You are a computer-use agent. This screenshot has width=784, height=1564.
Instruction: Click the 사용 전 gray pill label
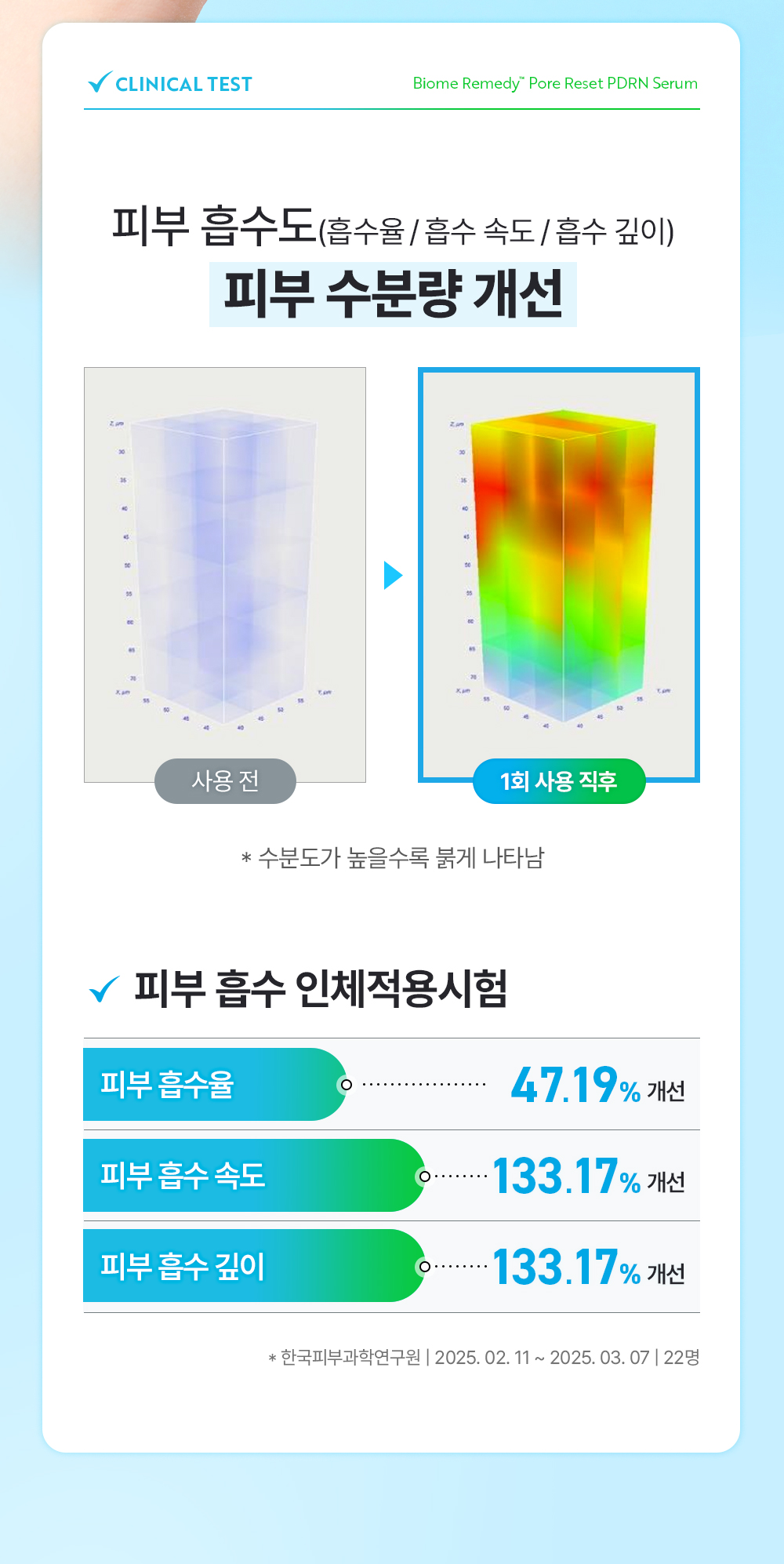pyautogui.click(x=225, y=781)
